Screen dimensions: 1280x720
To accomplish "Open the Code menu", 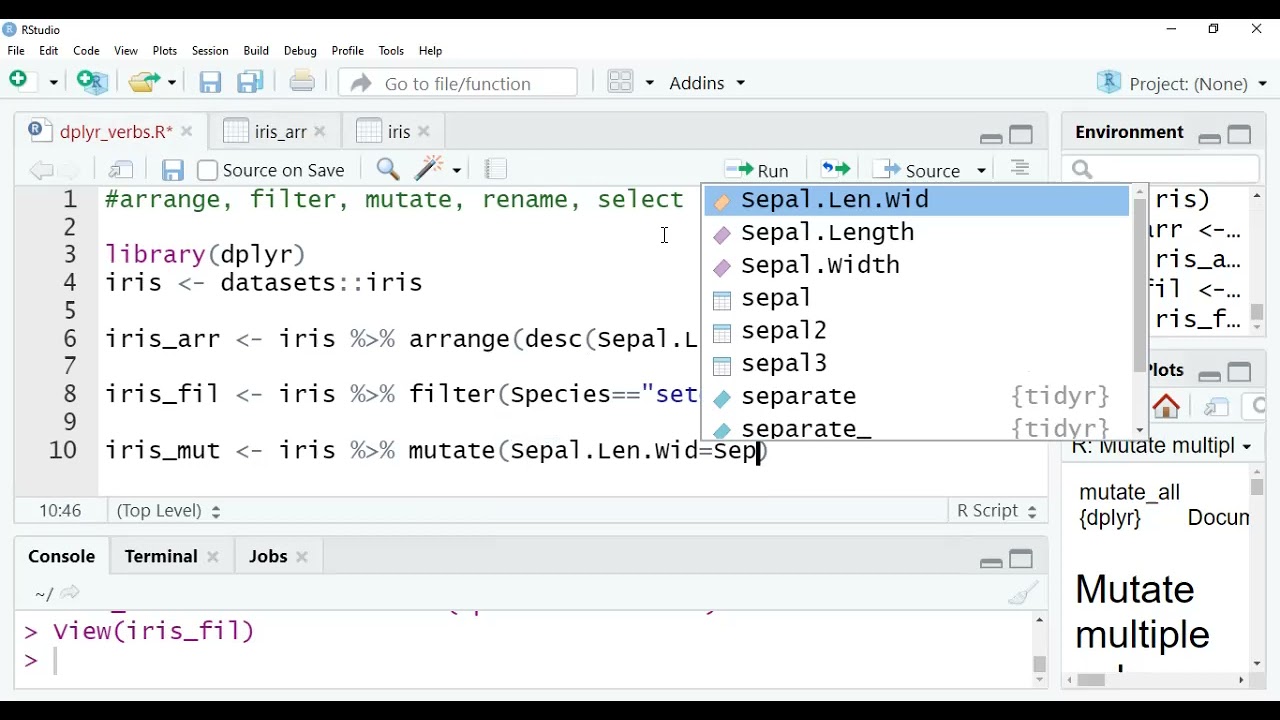I will pos(87,50).
